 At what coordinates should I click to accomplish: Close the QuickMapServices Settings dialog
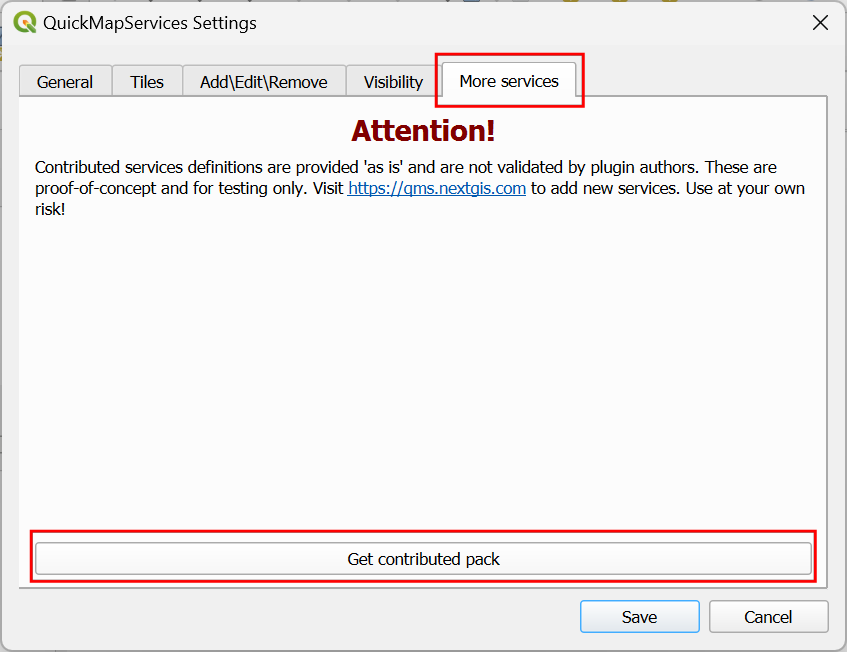point(820,23)
